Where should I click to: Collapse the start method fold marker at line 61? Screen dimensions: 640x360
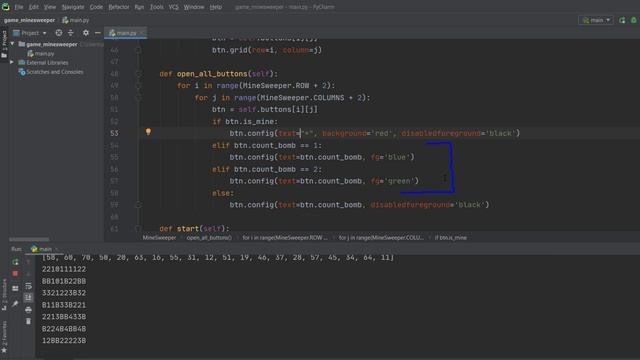(138, 229)
